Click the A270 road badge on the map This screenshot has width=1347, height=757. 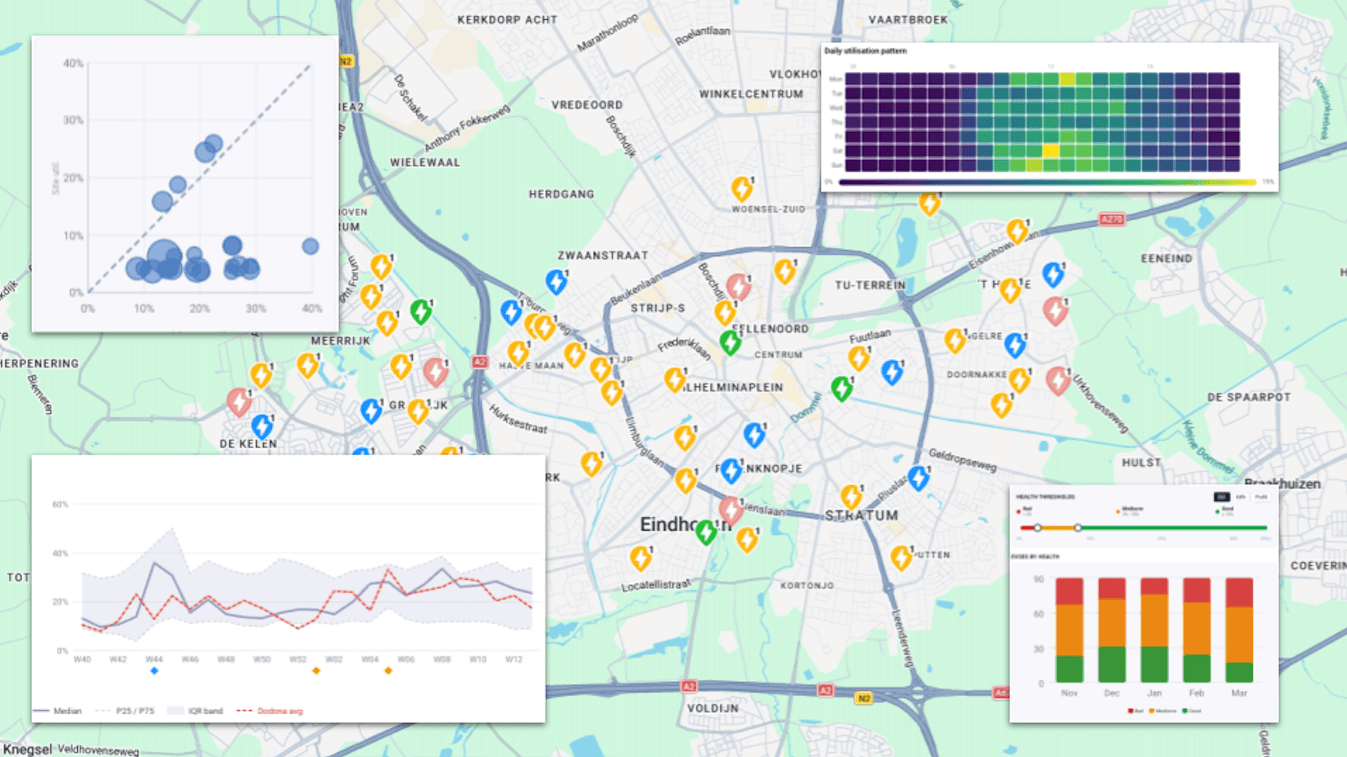pyautogui.click(x=1113, y=219)
